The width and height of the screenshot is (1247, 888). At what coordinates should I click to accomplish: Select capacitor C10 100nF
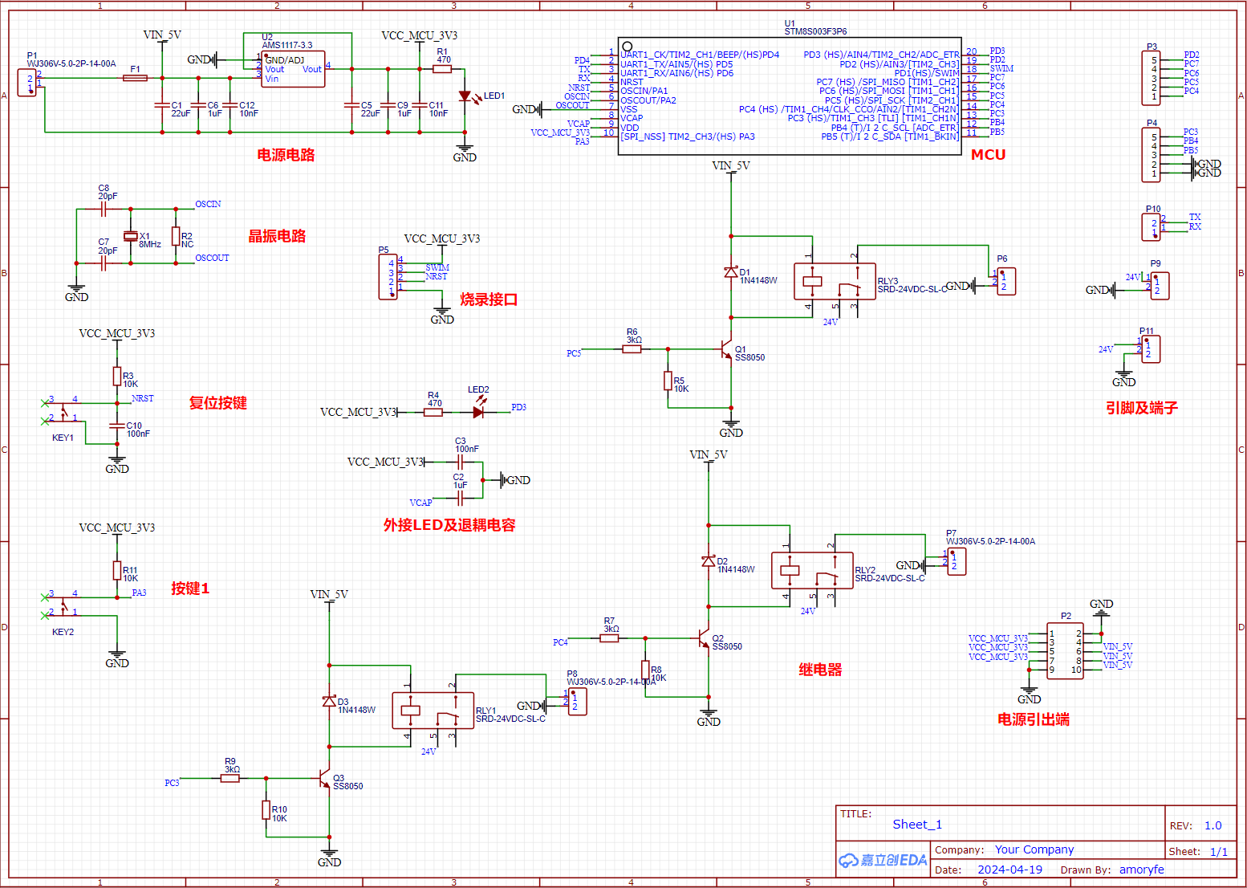[118, 428]
